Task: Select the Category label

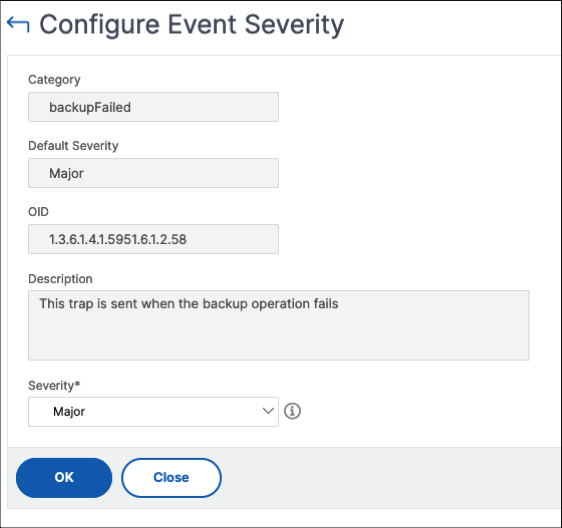Action: 54,80
